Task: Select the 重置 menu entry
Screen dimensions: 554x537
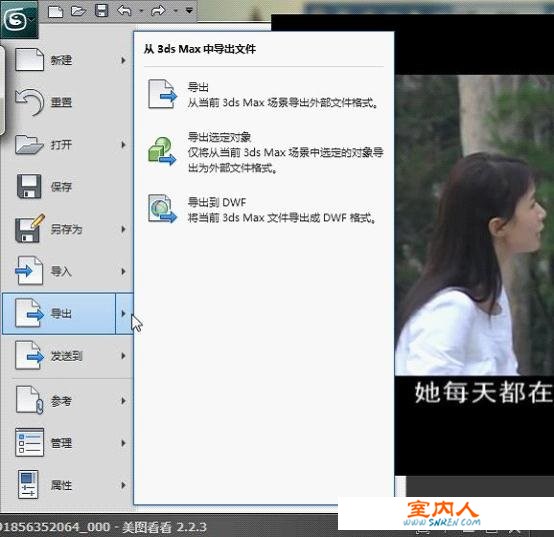Action: coord(67,102)
